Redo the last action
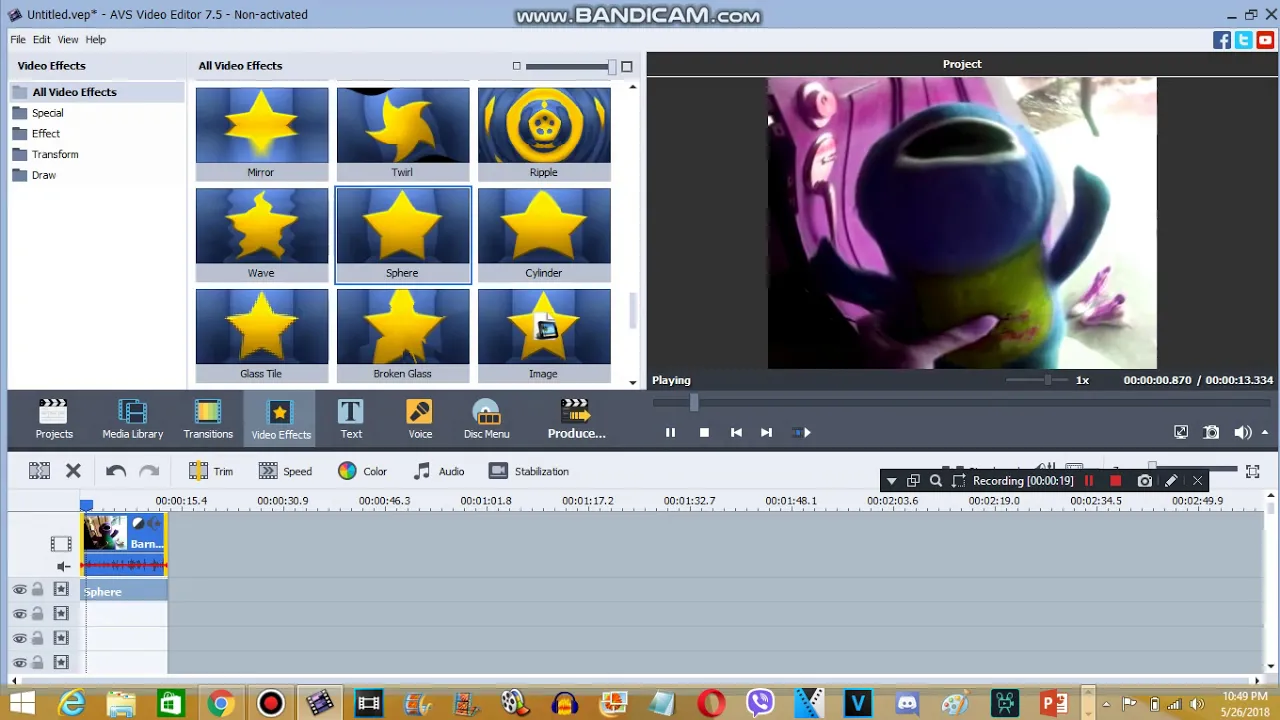This screenshot has width=1280, height=720. coord(149,471)
